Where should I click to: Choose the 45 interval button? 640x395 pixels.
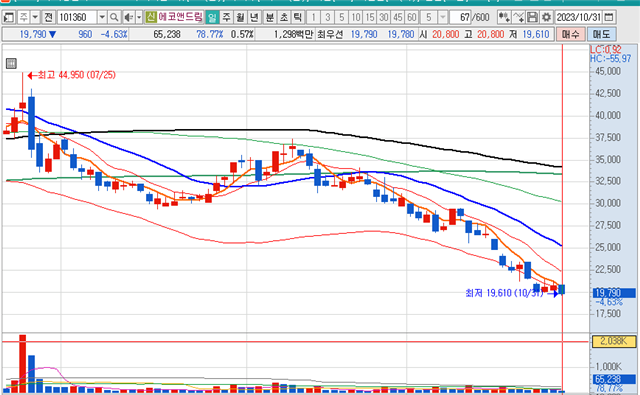click(398, 17)
